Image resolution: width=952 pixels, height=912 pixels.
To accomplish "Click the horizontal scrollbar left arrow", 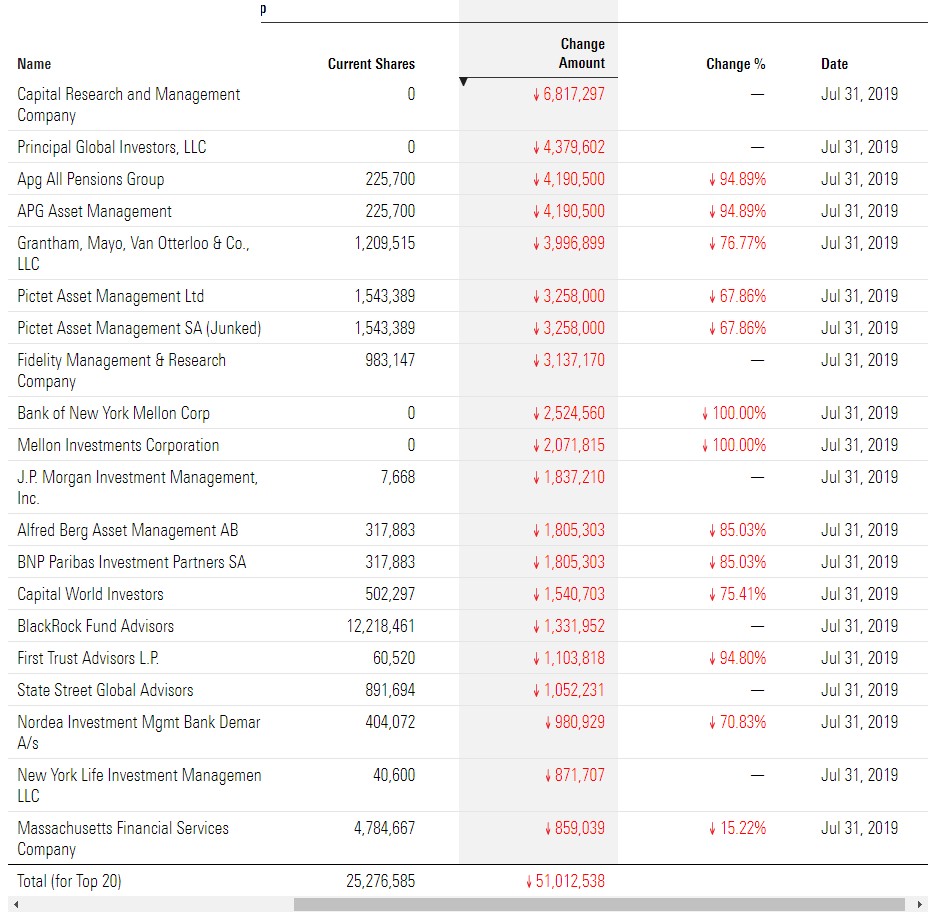I will click(x=16, y=904).
